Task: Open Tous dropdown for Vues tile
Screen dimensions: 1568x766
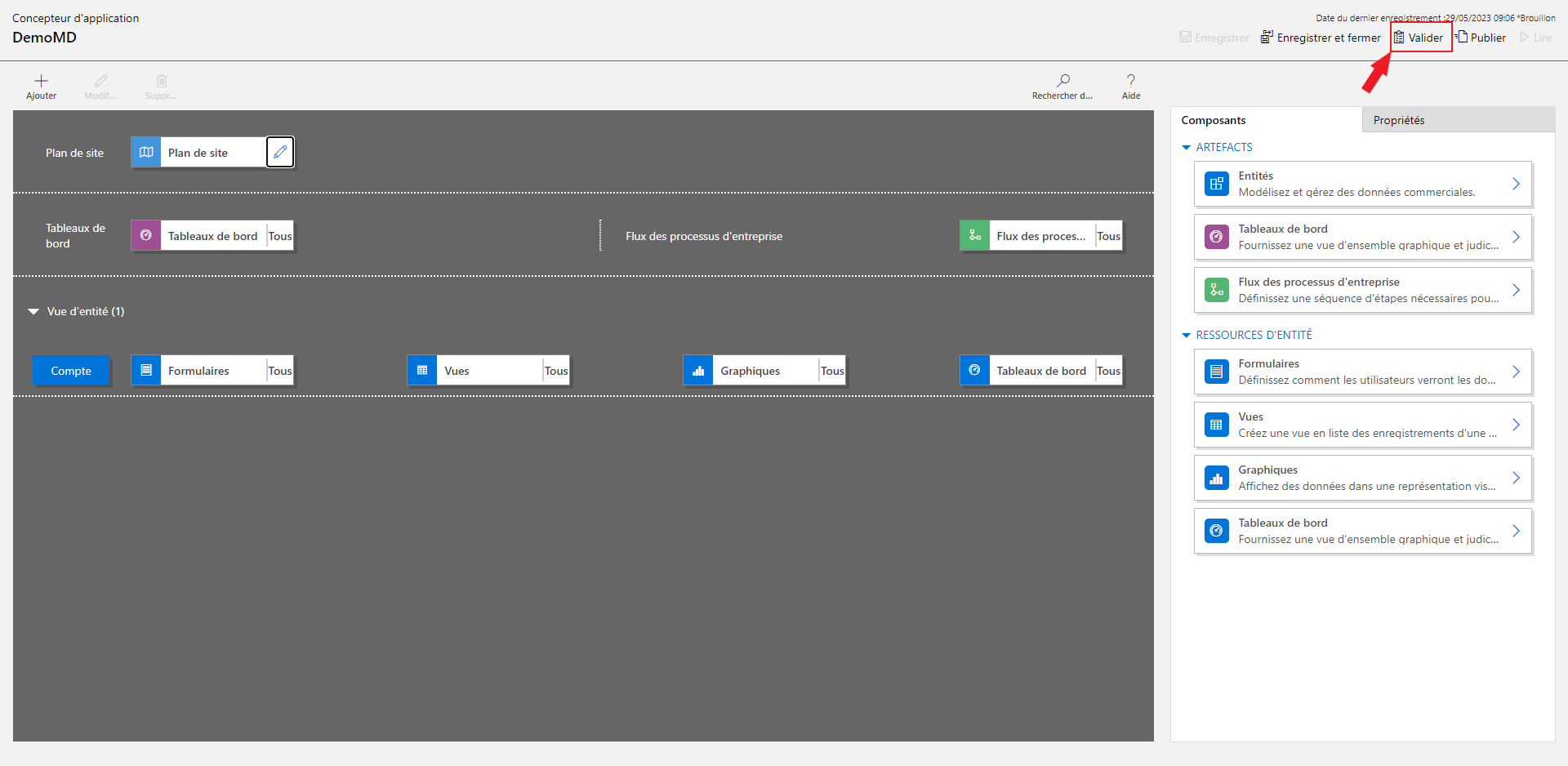Action: 556,371
